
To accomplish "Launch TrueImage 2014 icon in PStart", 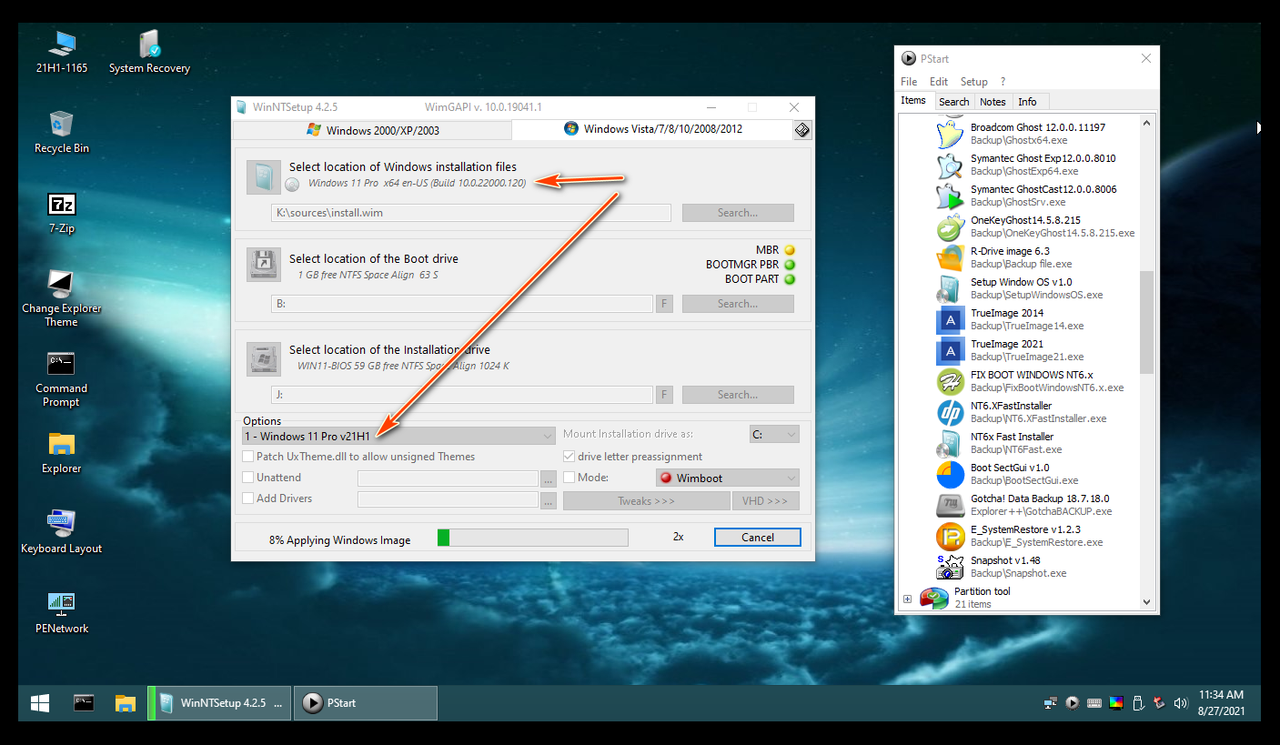I will pyautogui.click(x=950, y=320).
